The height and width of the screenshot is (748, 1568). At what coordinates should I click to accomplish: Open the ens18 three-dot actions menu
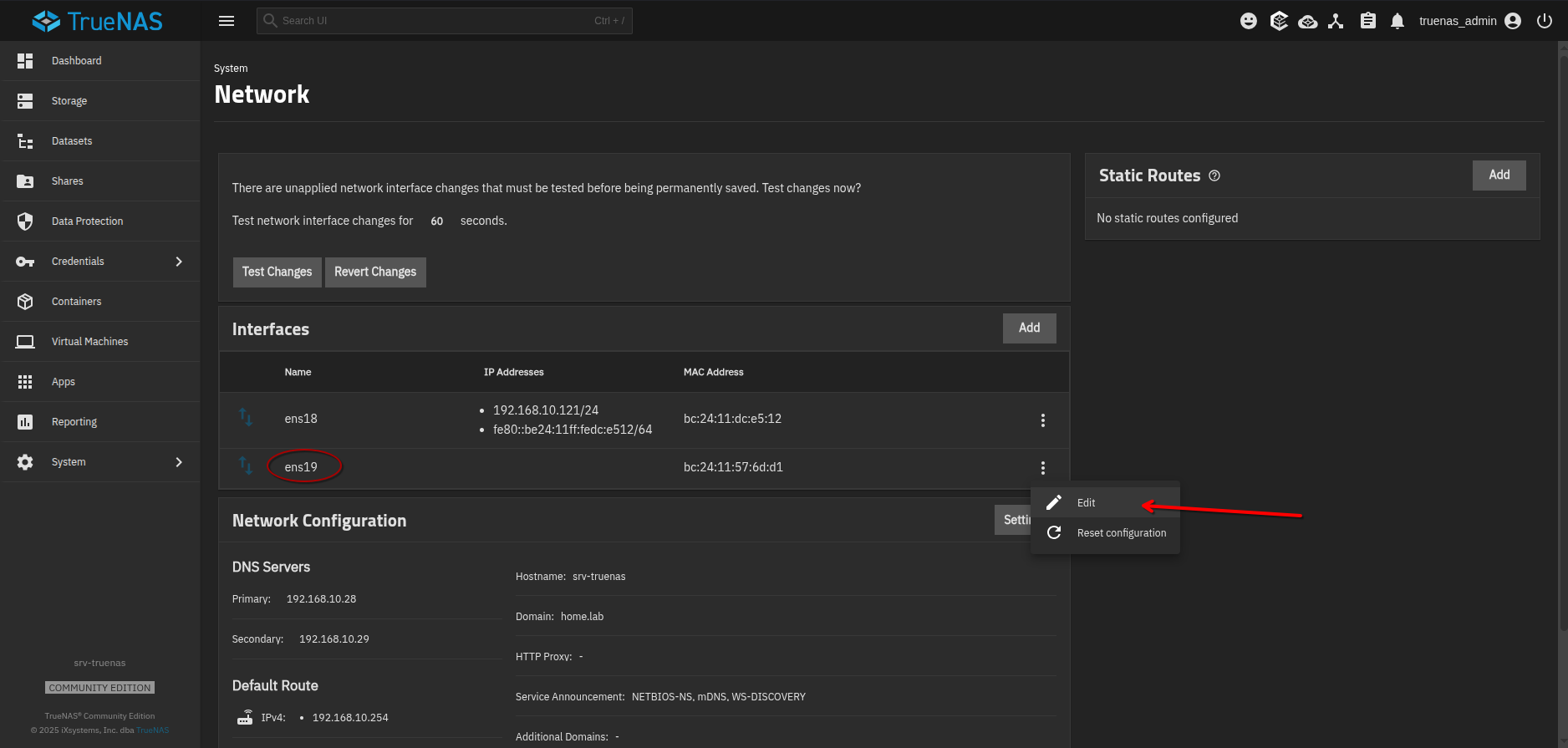1043,420
